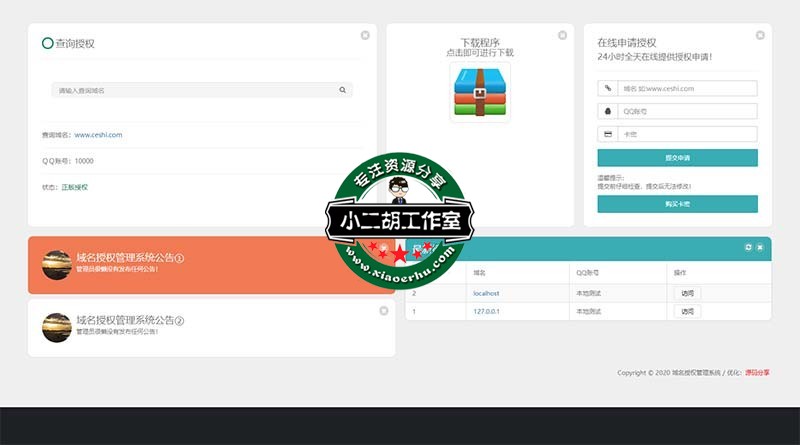
Task: Click the 查询授权 circle icon
Action: [x=47, y=43]
